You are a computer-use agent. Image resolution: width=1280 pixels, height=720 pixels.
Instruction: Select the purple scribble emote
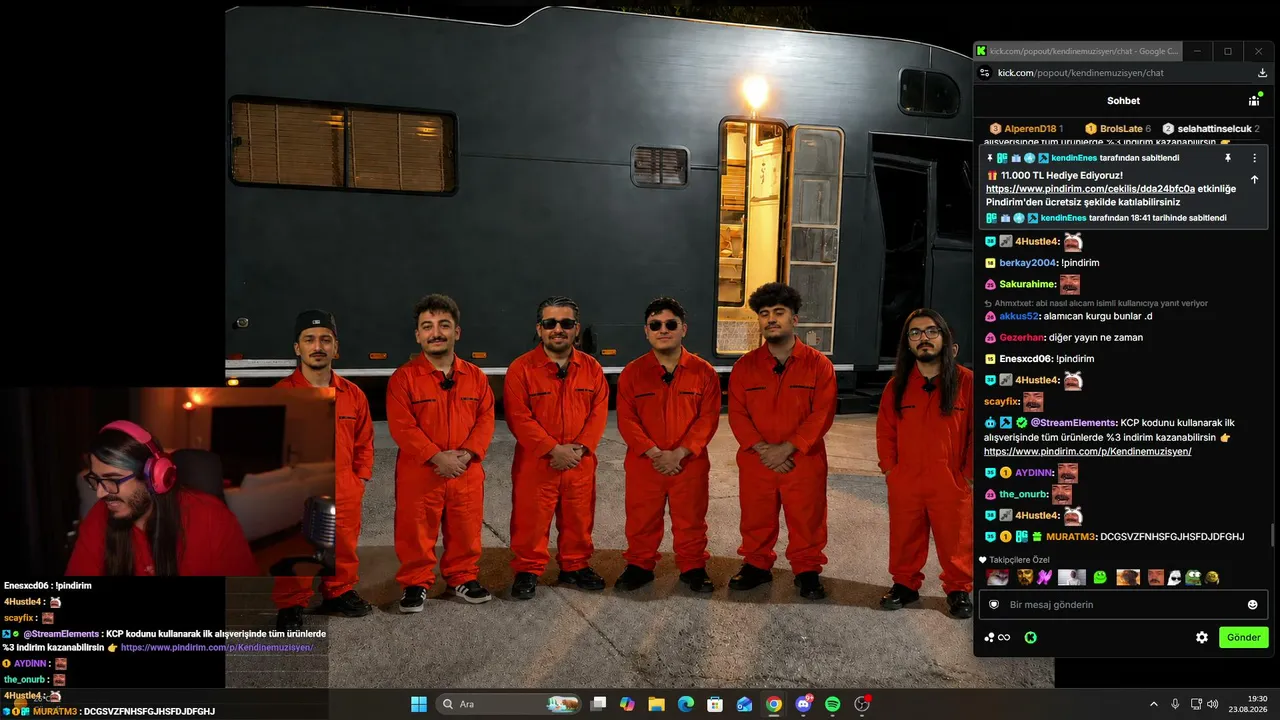(1045, 577)
